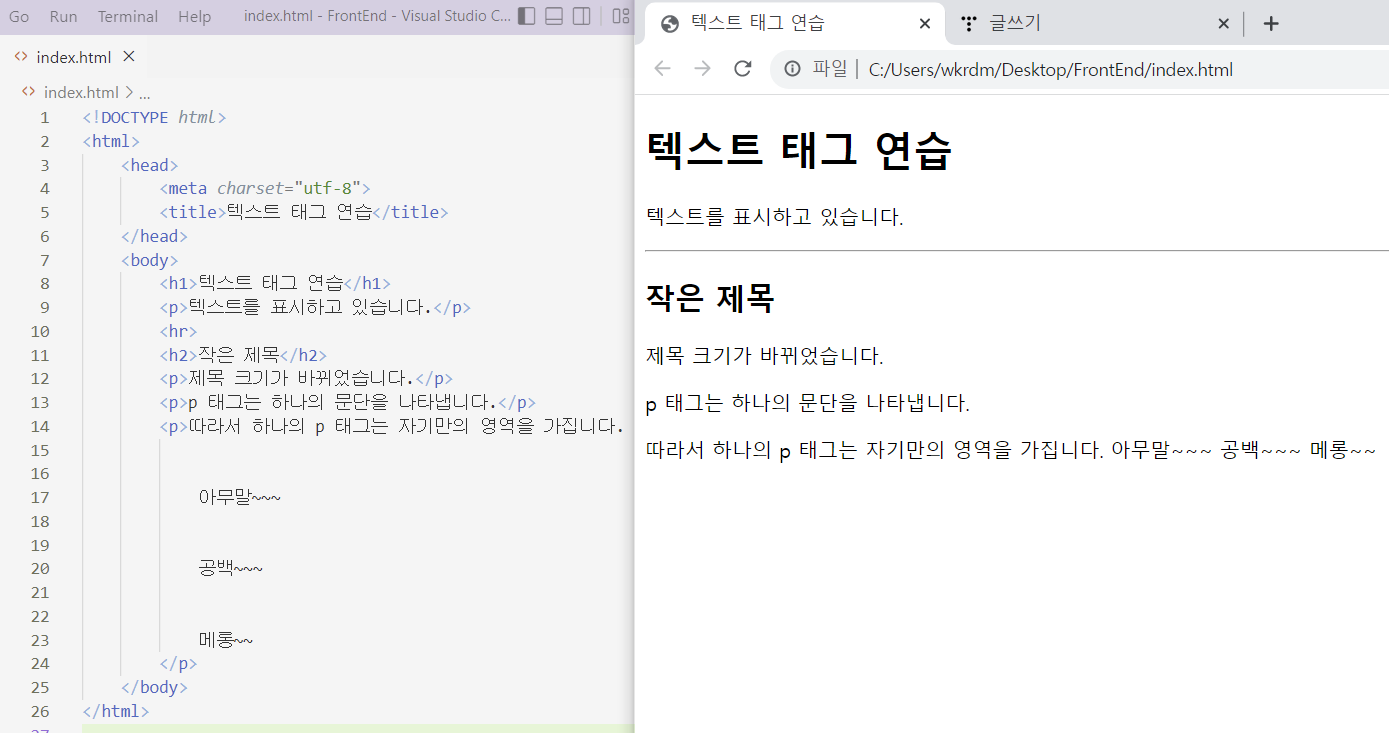This screenshot has height=733, width=1389.
Task: Open the Go menu in VS Code
Action: pyautogui.click(x=19, y=16)
